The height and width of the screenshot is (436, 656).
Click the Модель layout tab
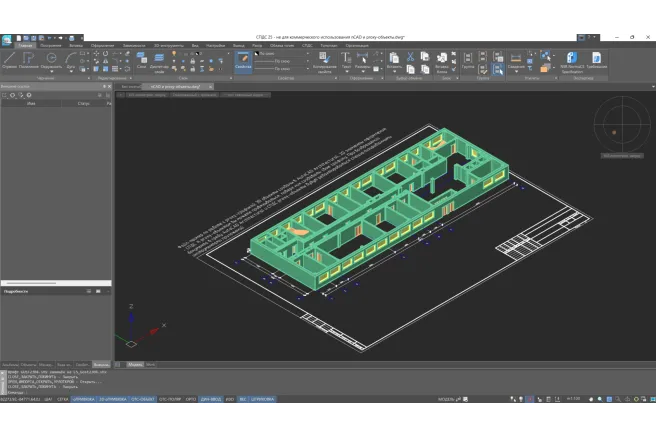pyautogui.click(x=134, y=364)
